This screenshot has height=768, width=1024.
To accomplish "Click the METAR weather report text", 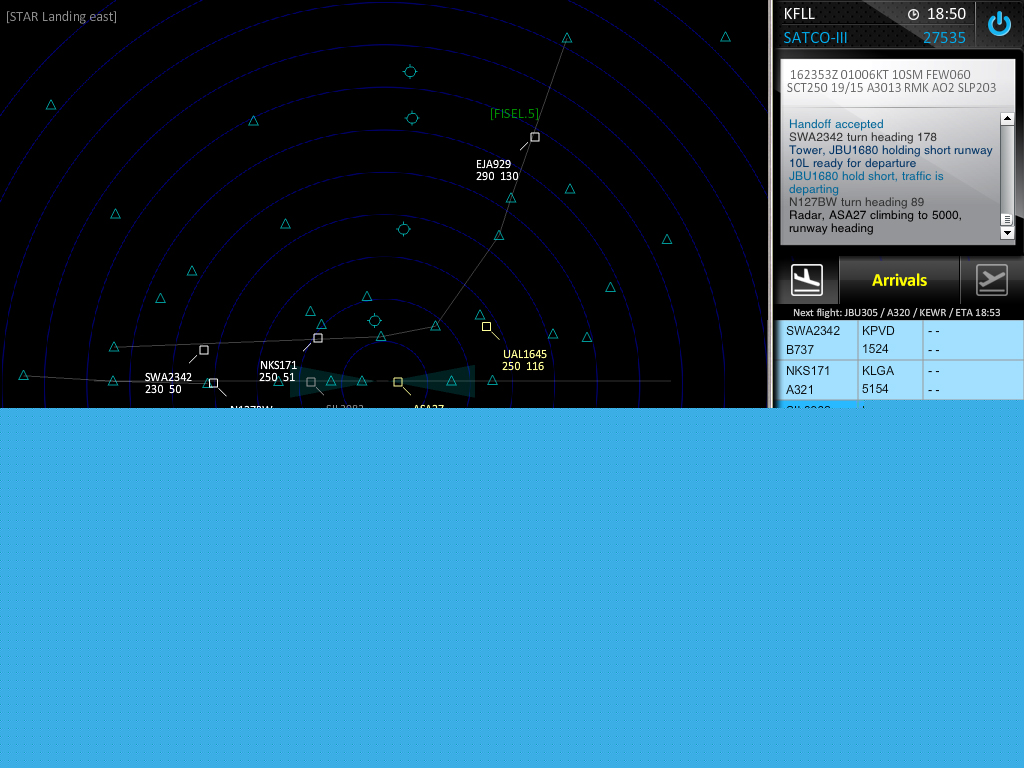I will point(892,81).
